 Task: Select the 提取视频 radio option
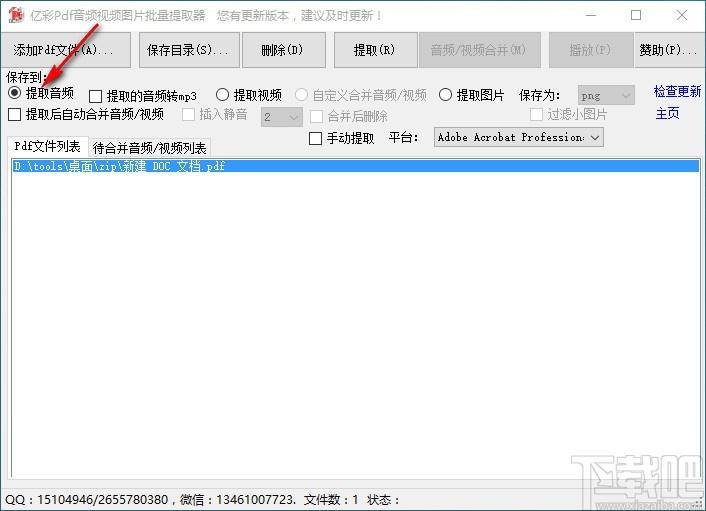coord(222,95)
